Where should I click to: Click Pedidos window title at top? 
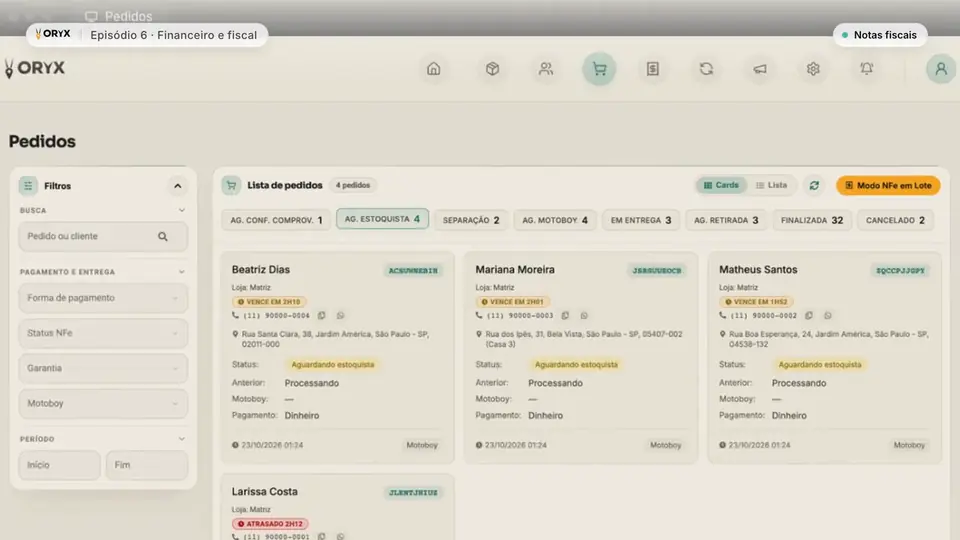point(128,17)
